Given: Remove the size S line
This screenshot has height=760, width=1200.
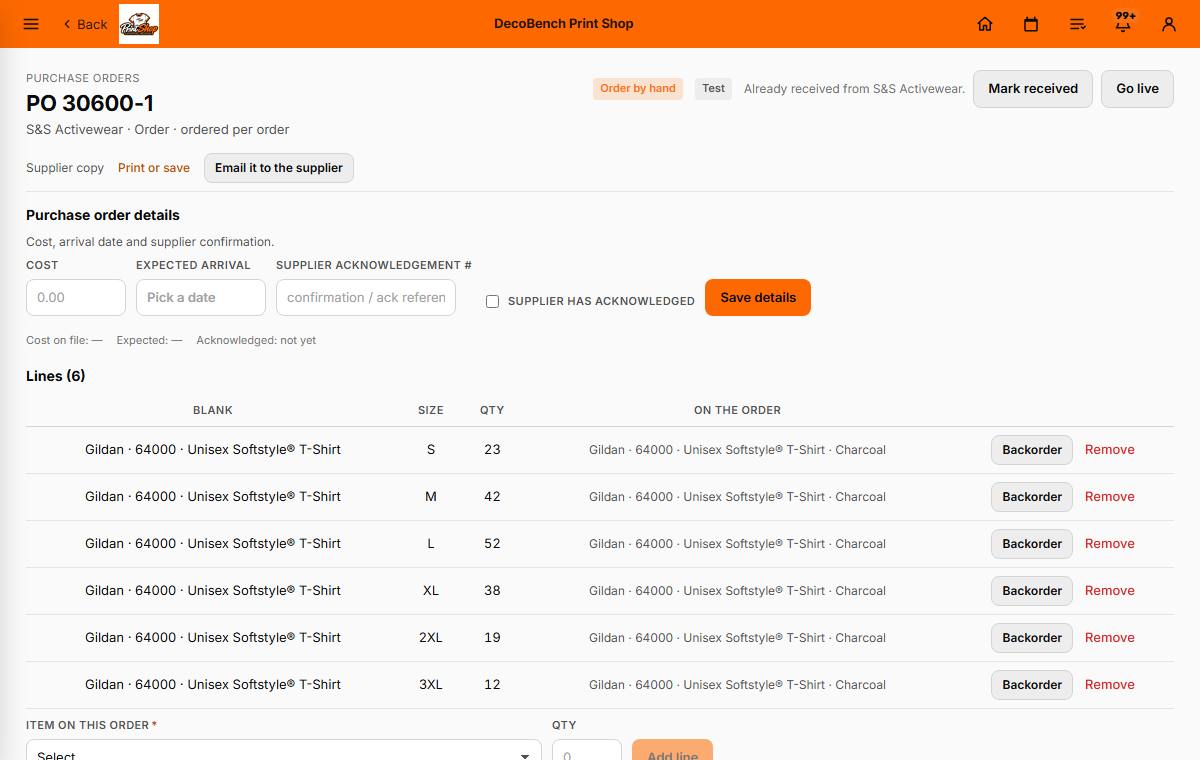Looking at the screenshot, I should (1110, 450).
